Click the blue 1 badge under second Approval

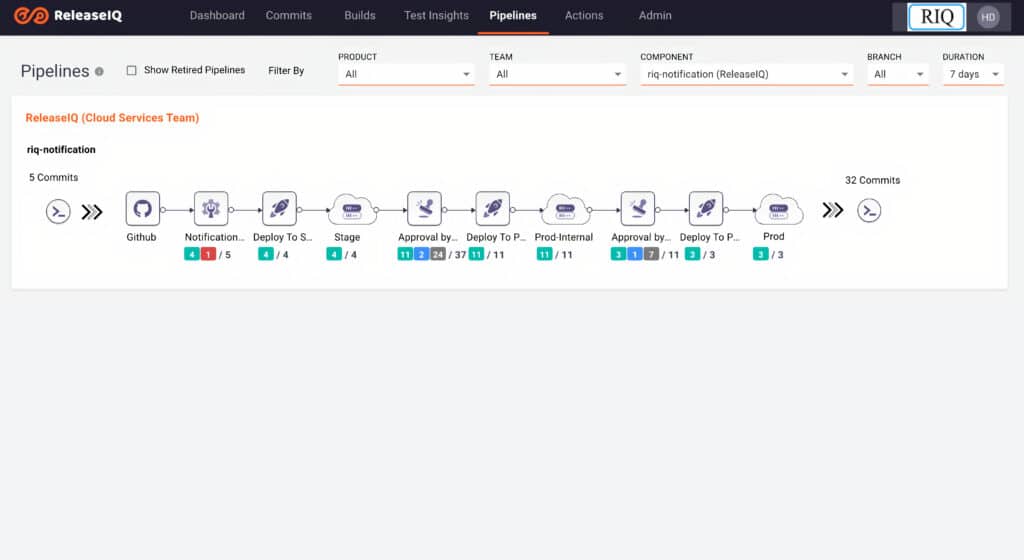[635, 255]
